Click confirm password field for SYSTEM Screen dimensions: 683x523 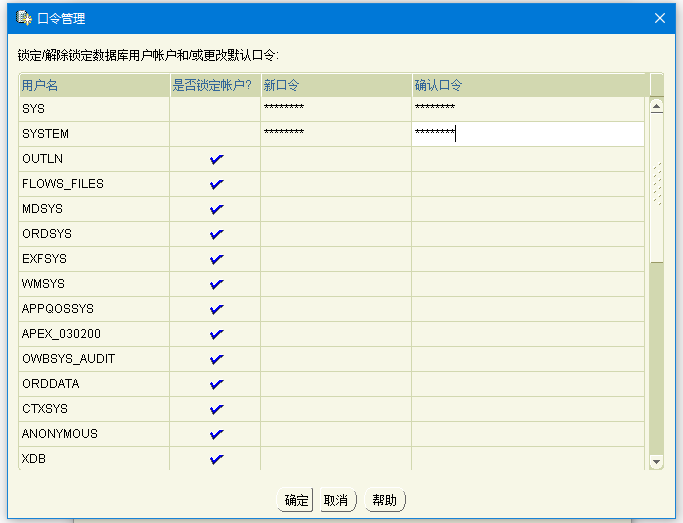[527, 133]
